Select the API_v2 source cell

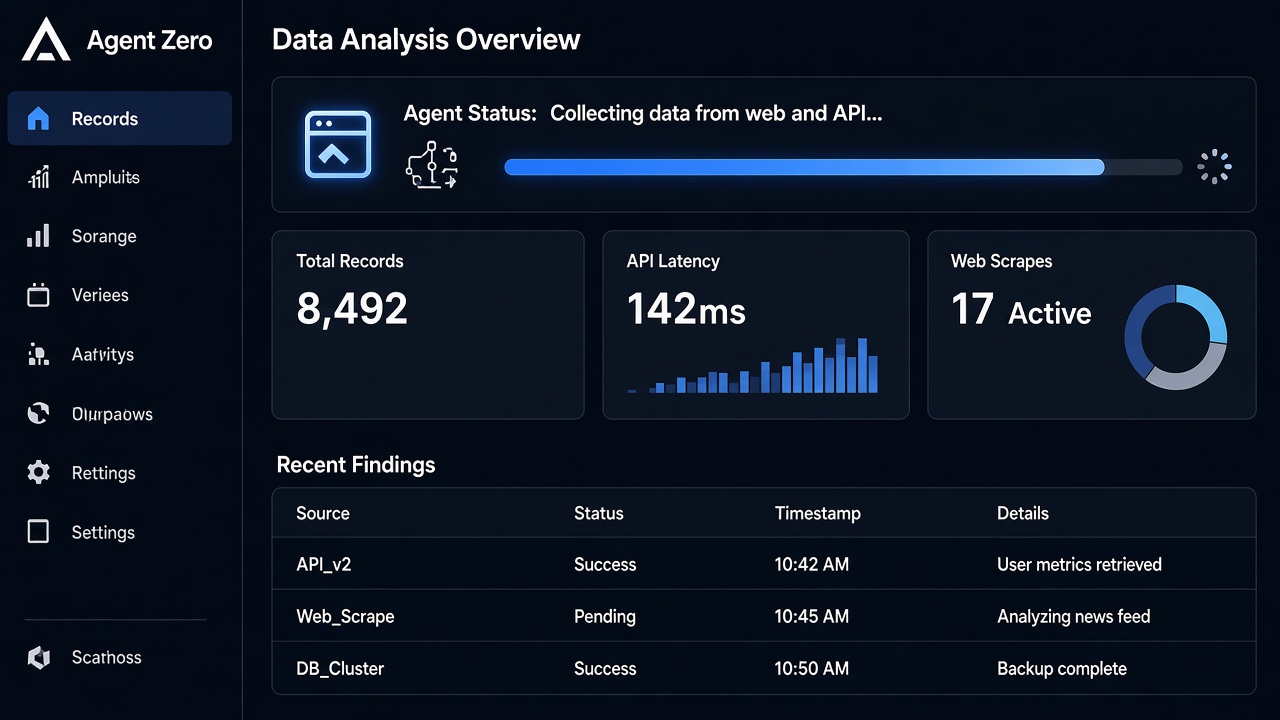coord(324,564)
